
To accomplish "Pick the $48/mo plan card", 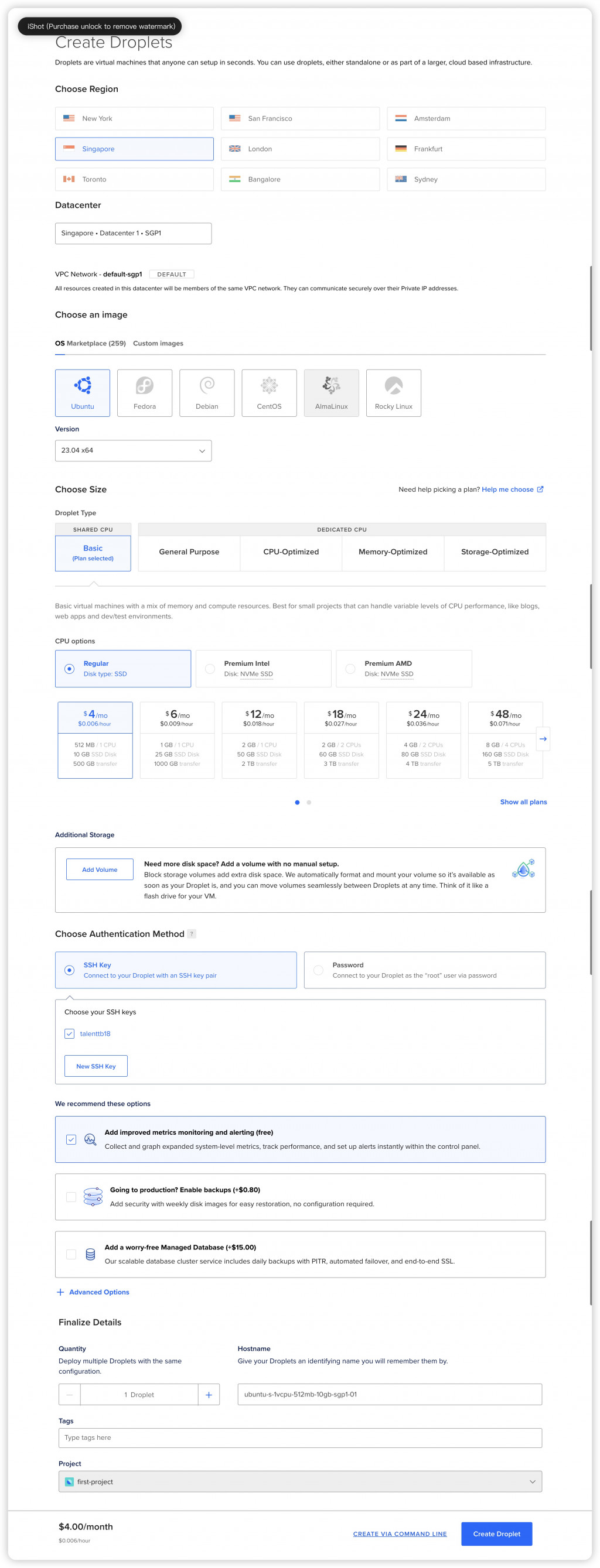I will click(x=506, y=740).
